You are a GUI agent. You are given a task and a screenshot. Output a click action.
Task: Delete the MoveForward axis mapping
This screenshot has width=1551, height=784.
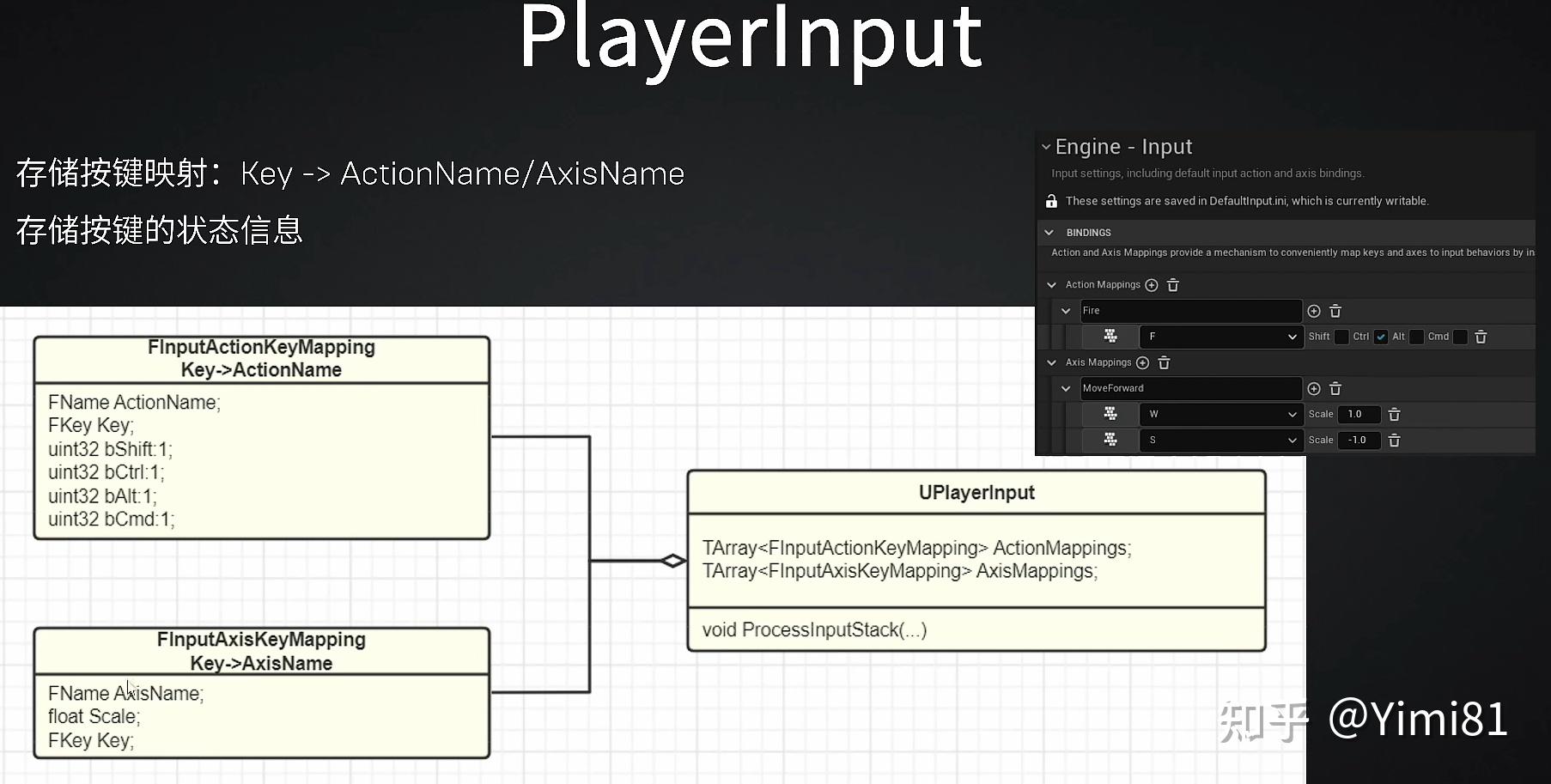1335,389
